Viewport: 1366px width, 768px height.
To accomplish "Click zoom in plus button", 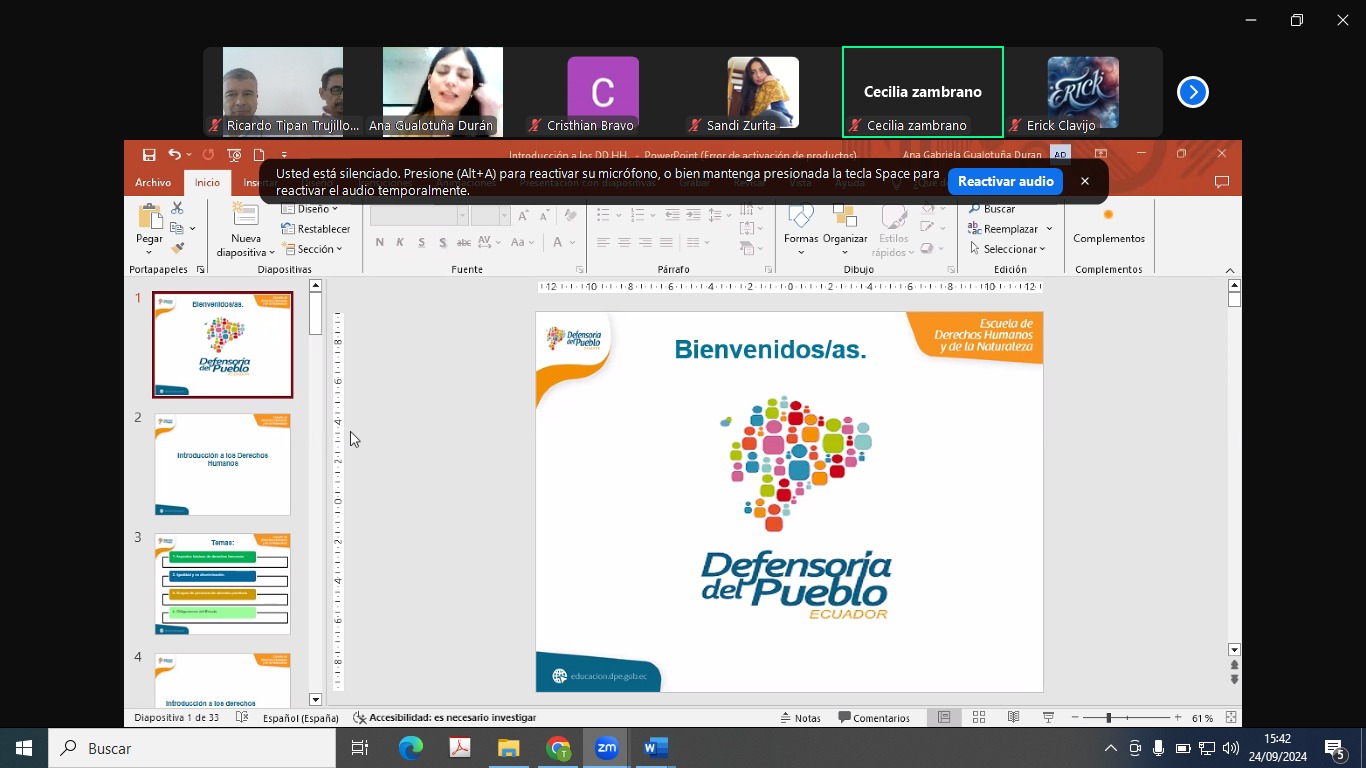I will [x=1178, y=718].
